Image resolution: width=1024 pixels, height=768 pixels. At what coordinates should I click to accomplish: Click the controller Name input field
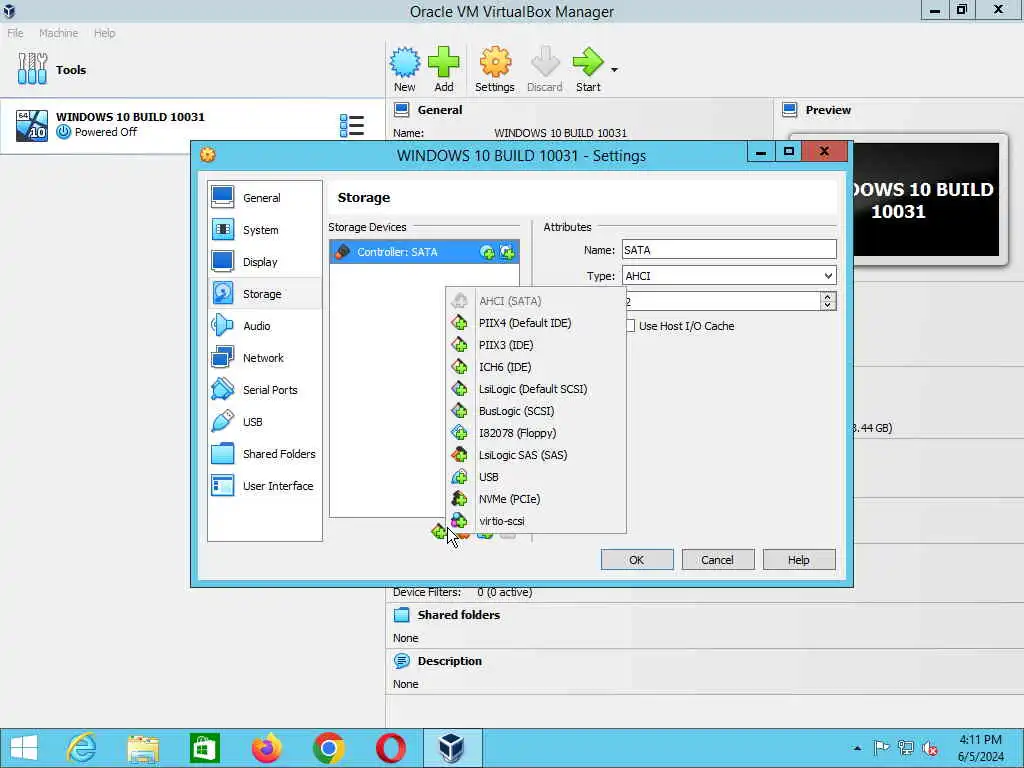729,249
